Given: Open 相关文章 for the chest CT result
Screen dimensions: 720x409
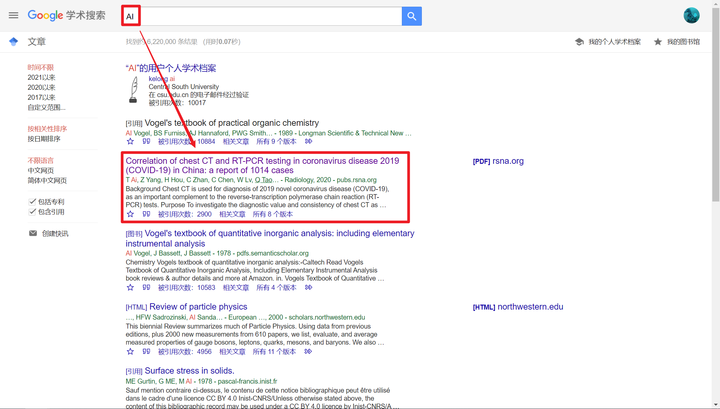Looking at the screenshot, I should pyautogui.click(x=232, y=214).
